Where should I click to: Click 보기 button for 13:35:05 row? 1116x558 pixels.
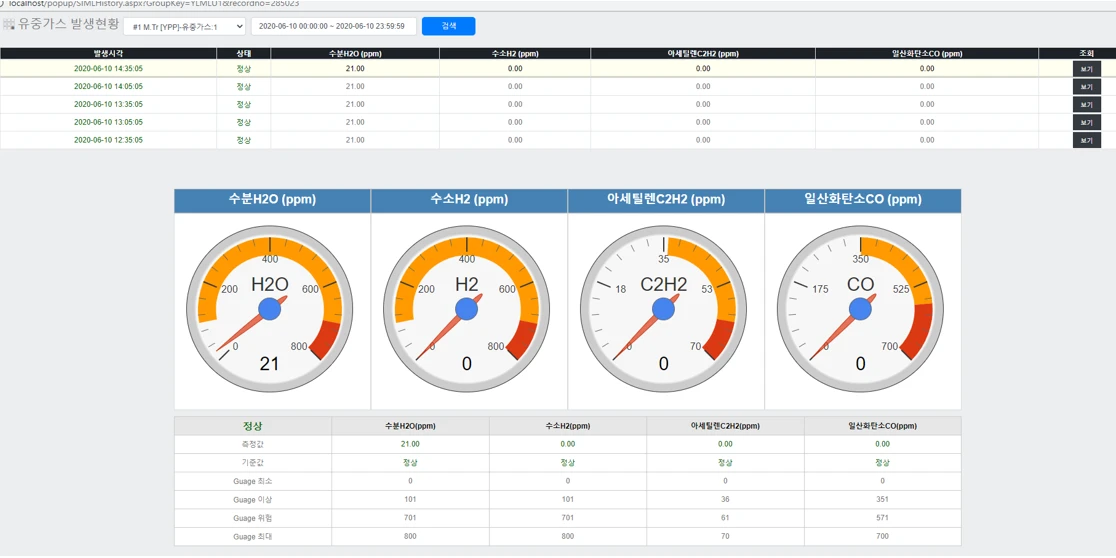pyautogui.click(x=1087, y=104)
